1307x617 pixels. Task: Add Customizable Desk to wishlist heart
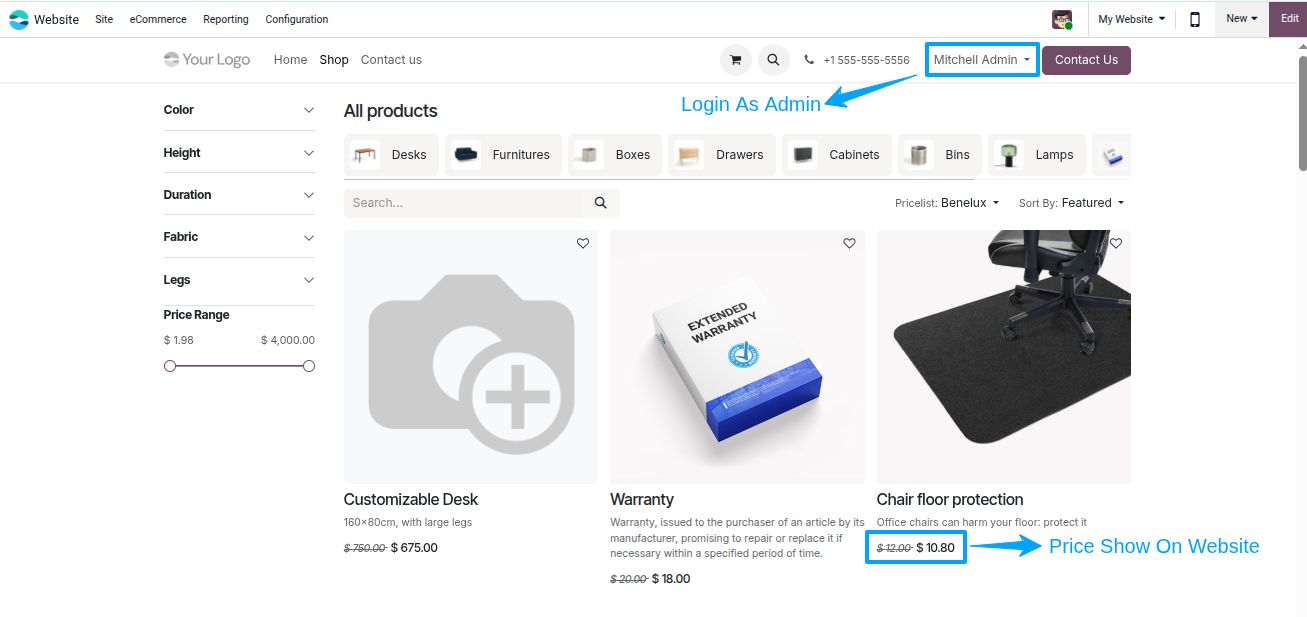(583, 243)
